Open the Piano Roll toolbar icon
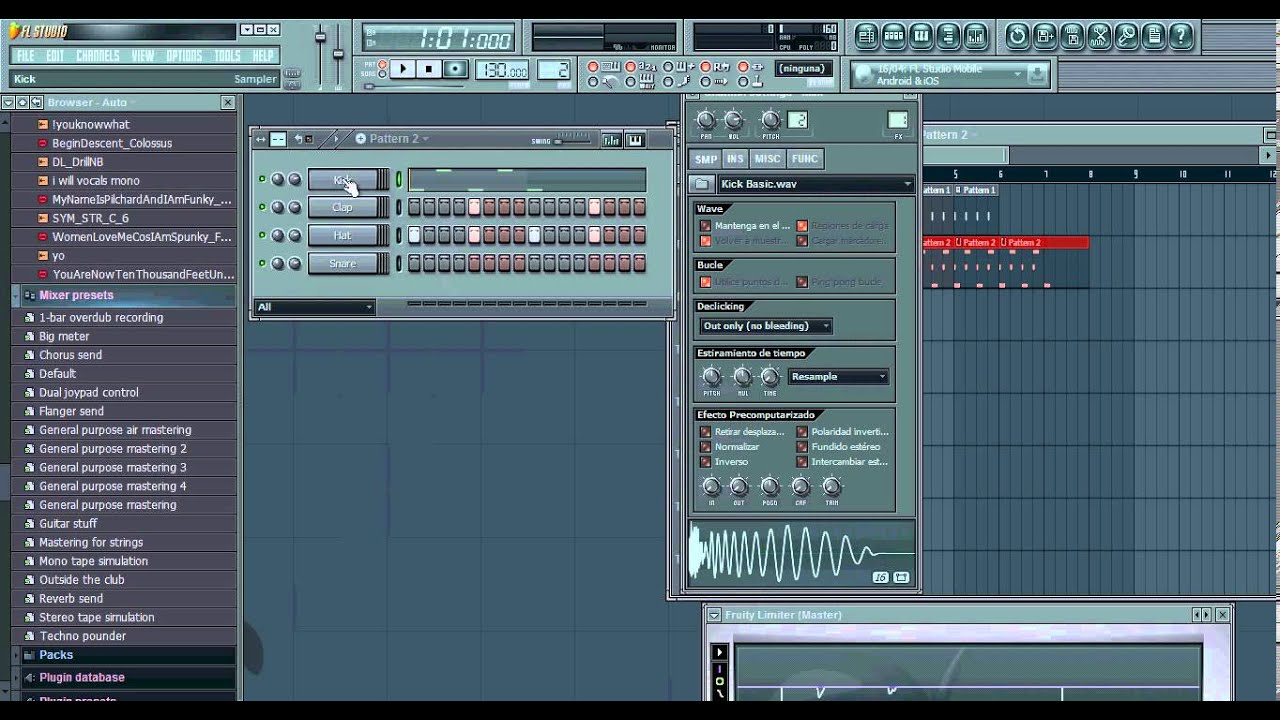1280x720 pixels. 921,37
